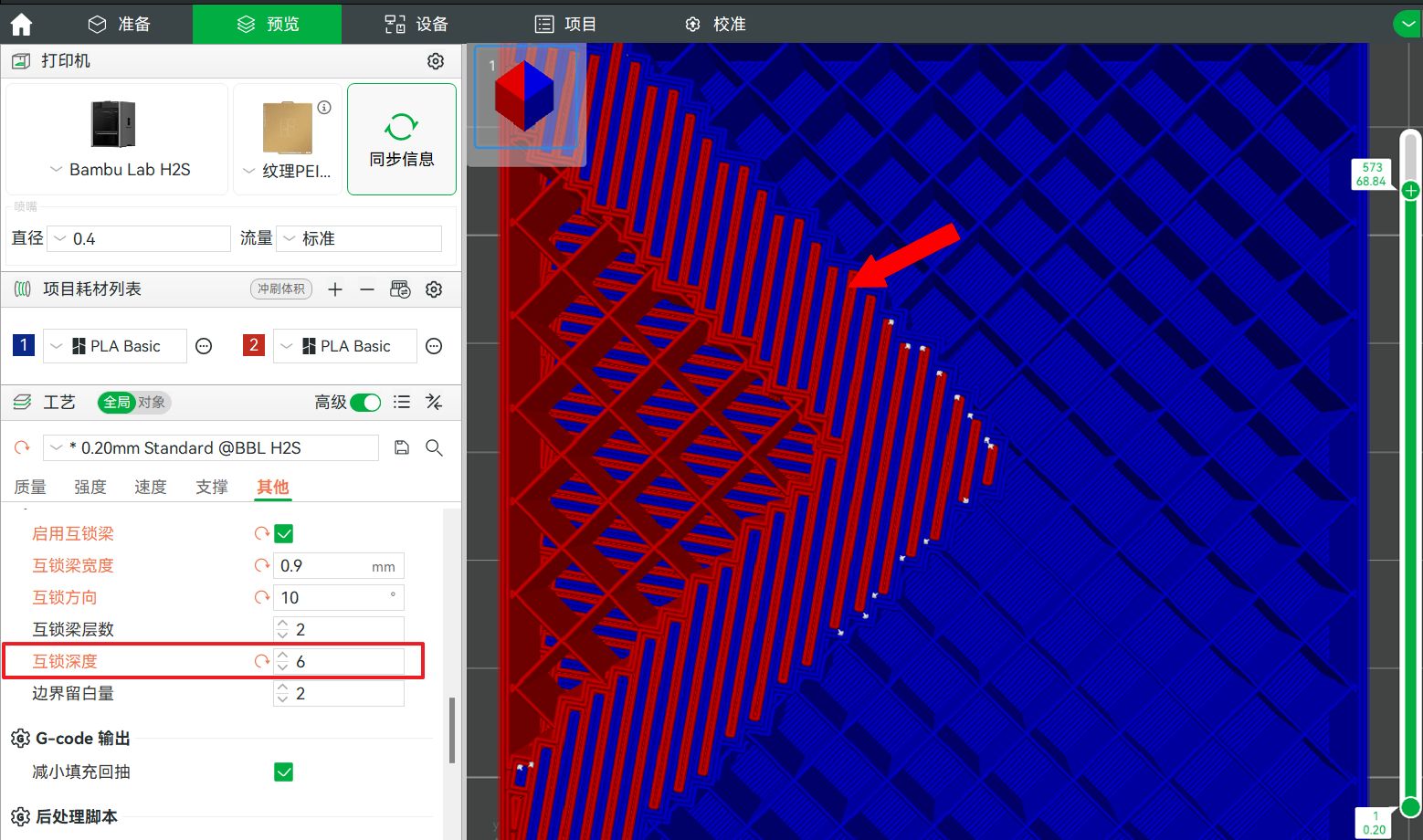
Task: Open the 项目 tab
Action: pos(565,25)
